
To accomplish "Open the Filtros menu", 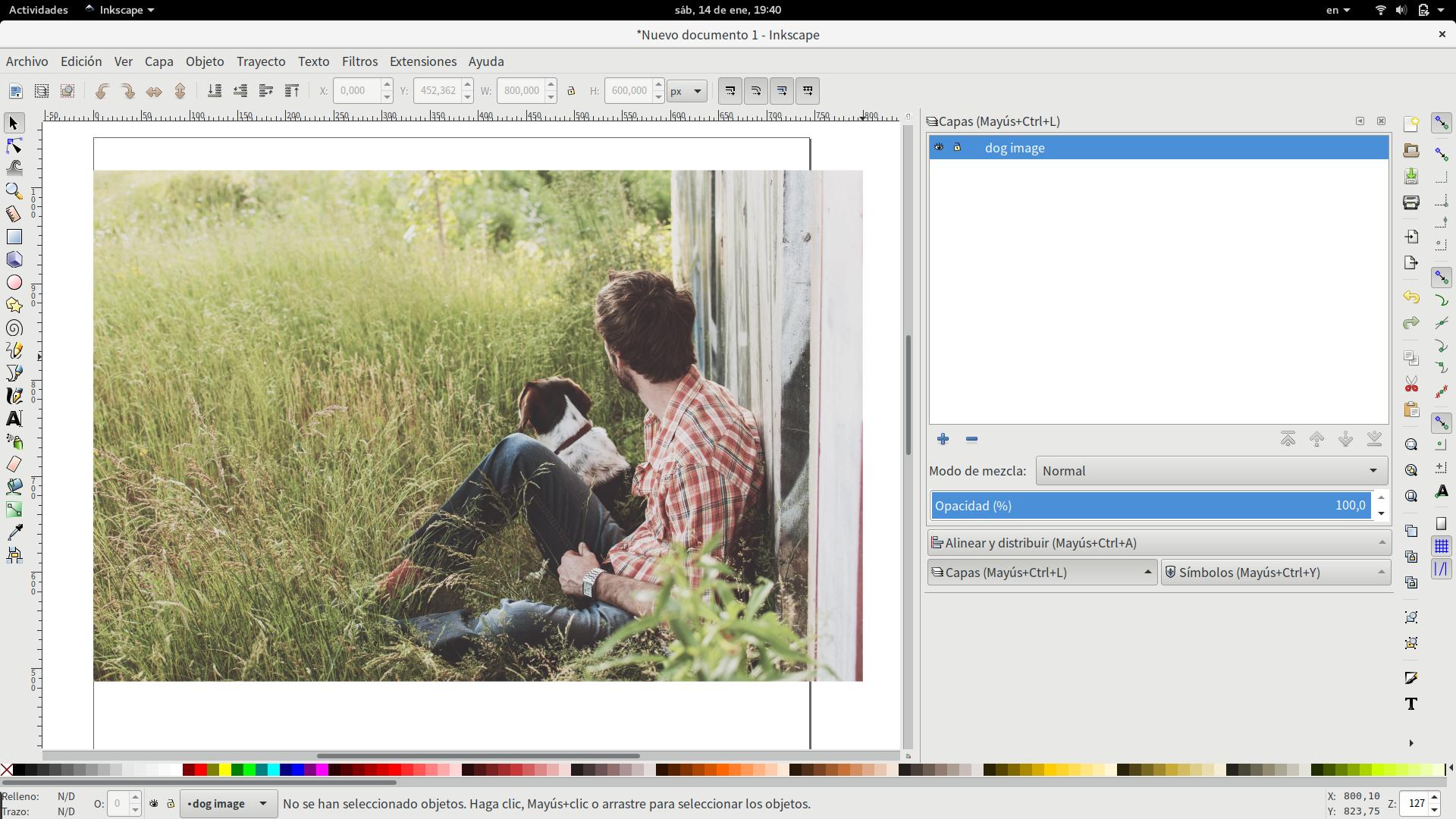I will click(359, 61).
